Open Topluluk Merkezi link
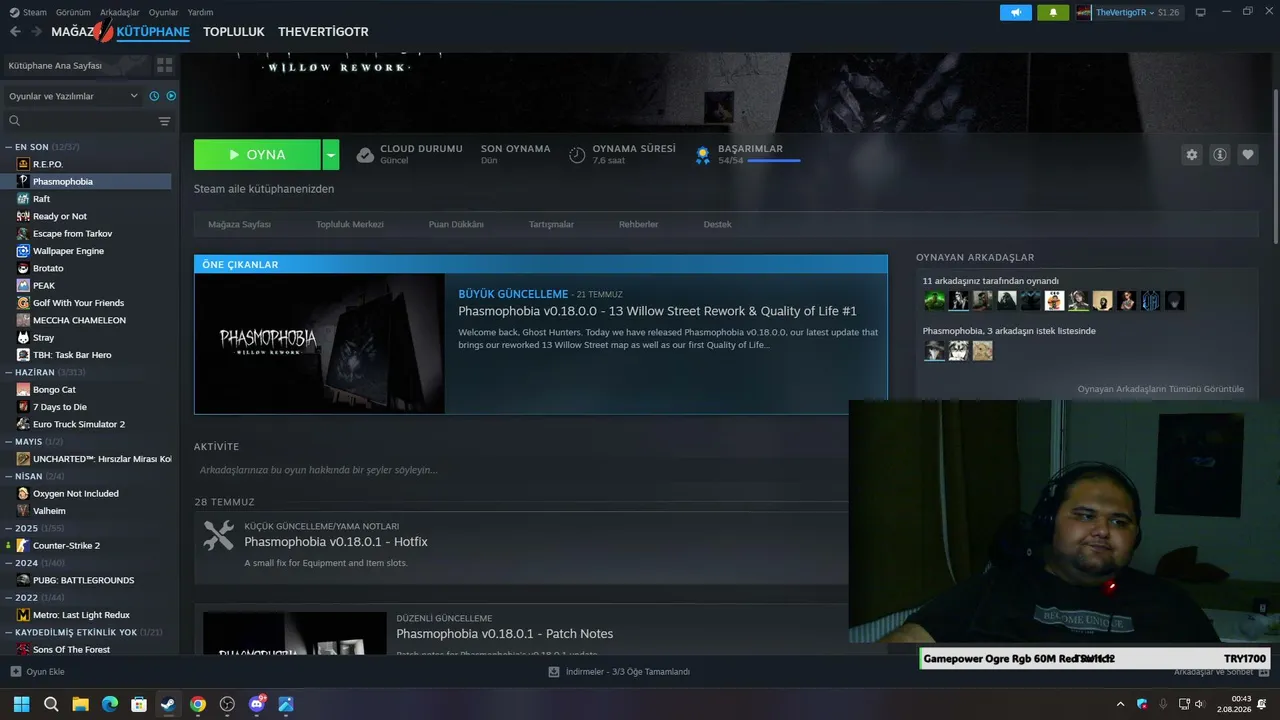This screenshot has width=1280, height=720. tap(350, 224)
